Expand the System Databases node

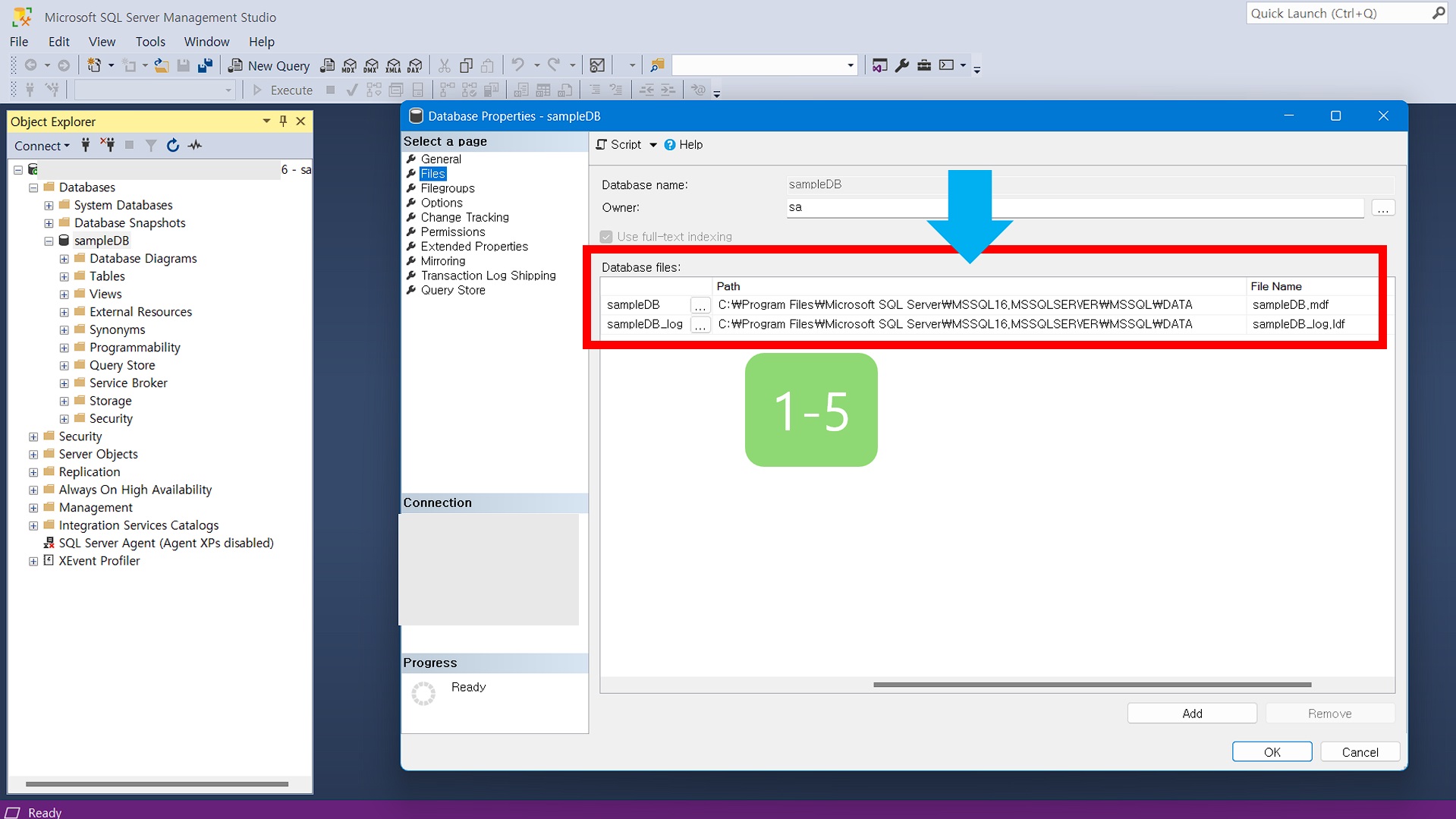pyautogui.click(x=49, y=206)
